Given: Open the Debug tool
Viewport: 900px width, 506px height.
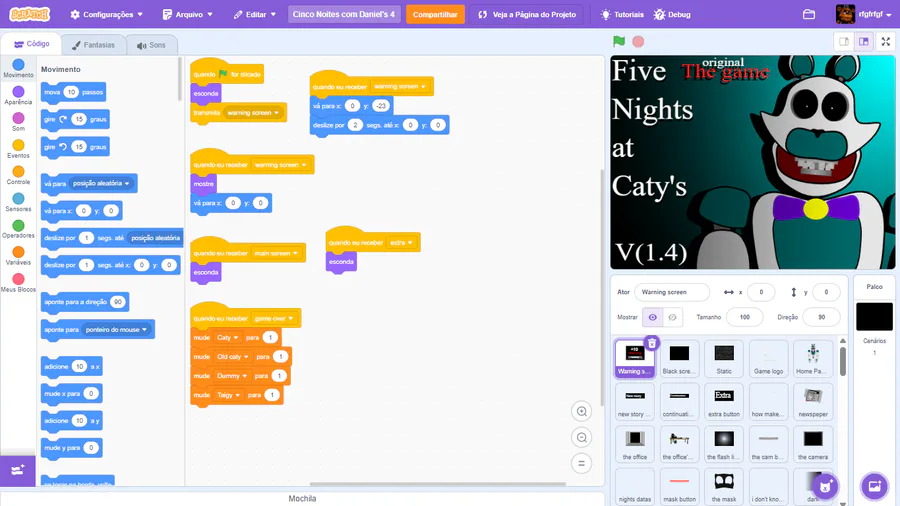Looking at the screenshot, I should 672,14.
